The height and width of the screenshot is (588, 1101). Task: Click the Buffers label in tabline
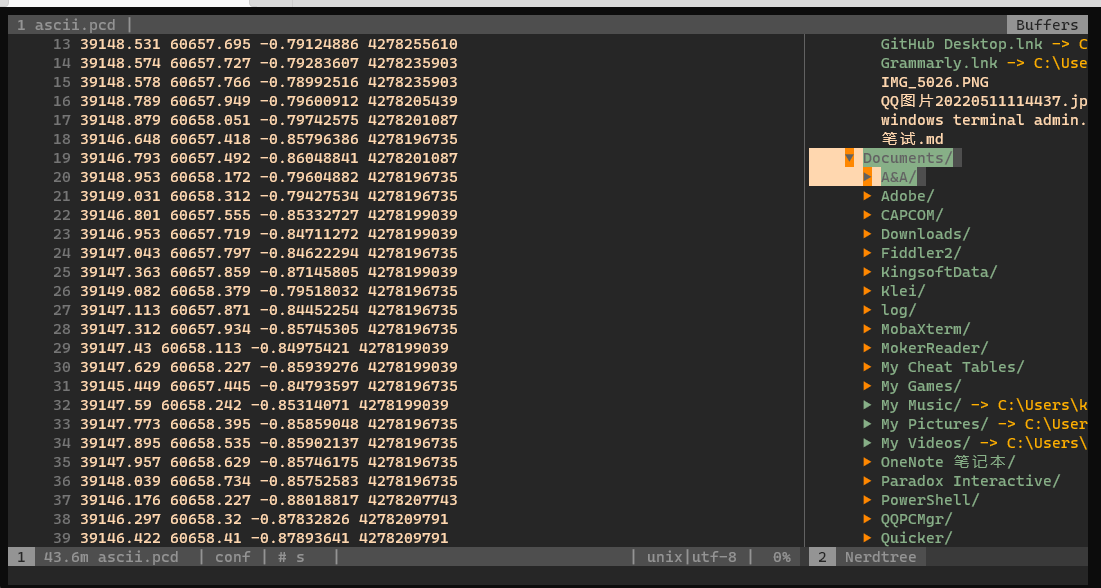click(x=1047, y=25)
